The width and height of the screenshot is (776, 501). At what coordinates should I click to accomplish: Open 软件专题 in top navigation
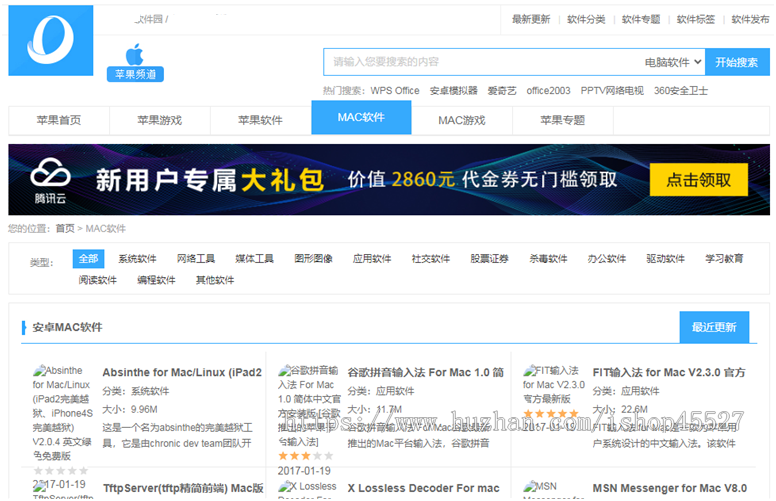click(x=641, y=19)
